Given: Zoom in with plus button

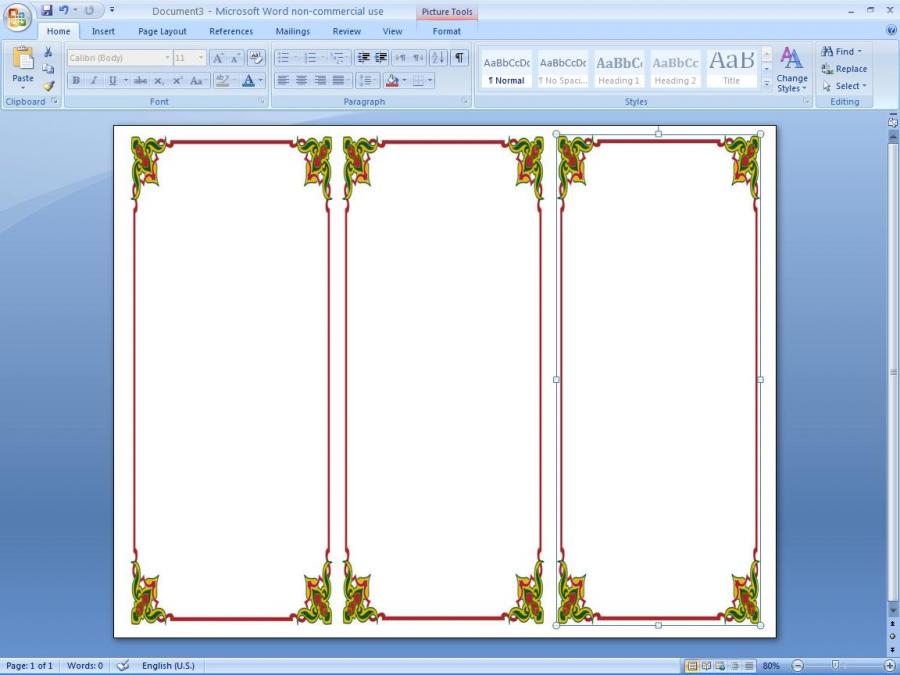Looking at the screenshot, I should tap(890, 666).
